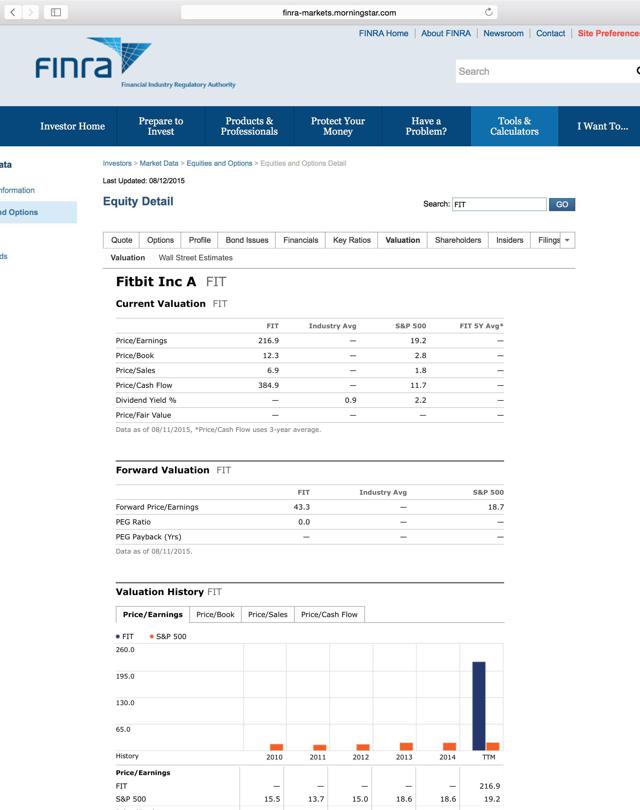This screenshot has height=810, width=640.
Task: Select the Valuation main tab
Action: click(402, 240)
